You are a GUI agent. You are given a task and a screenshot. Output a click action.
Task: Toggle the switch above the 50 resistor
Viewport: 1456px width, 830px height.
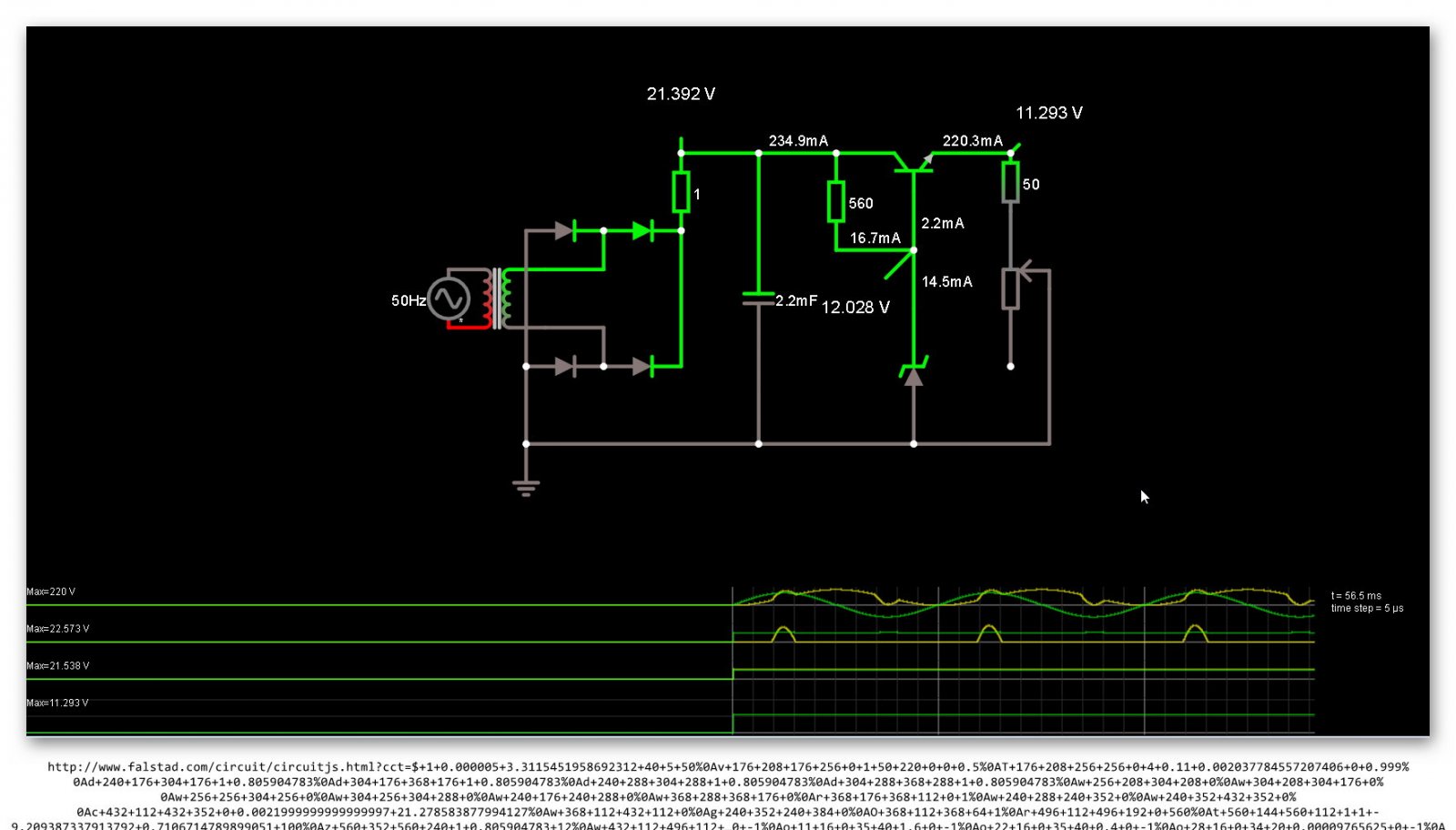pos(1015,147)
